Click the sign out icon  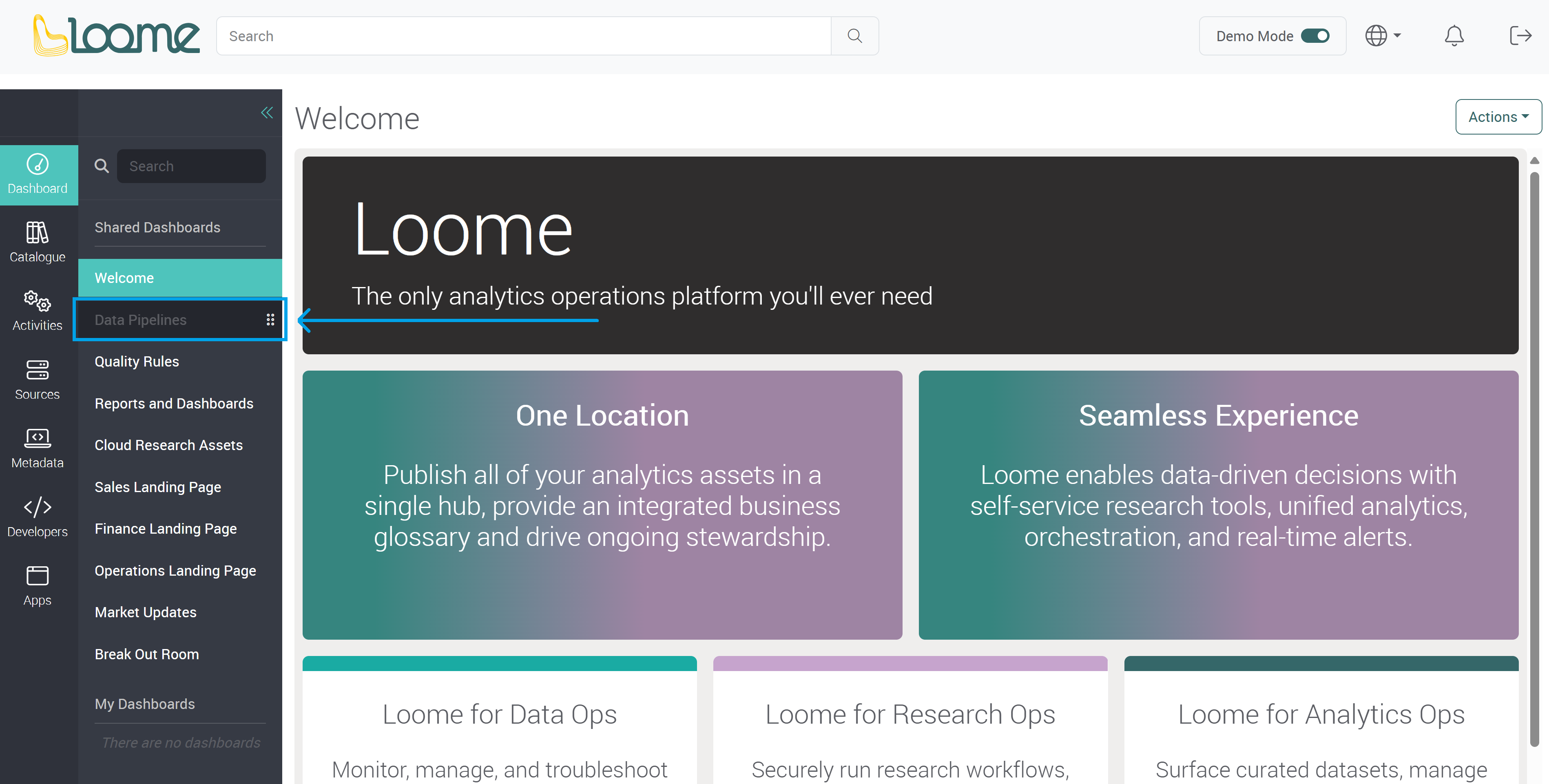point(1521,36)
